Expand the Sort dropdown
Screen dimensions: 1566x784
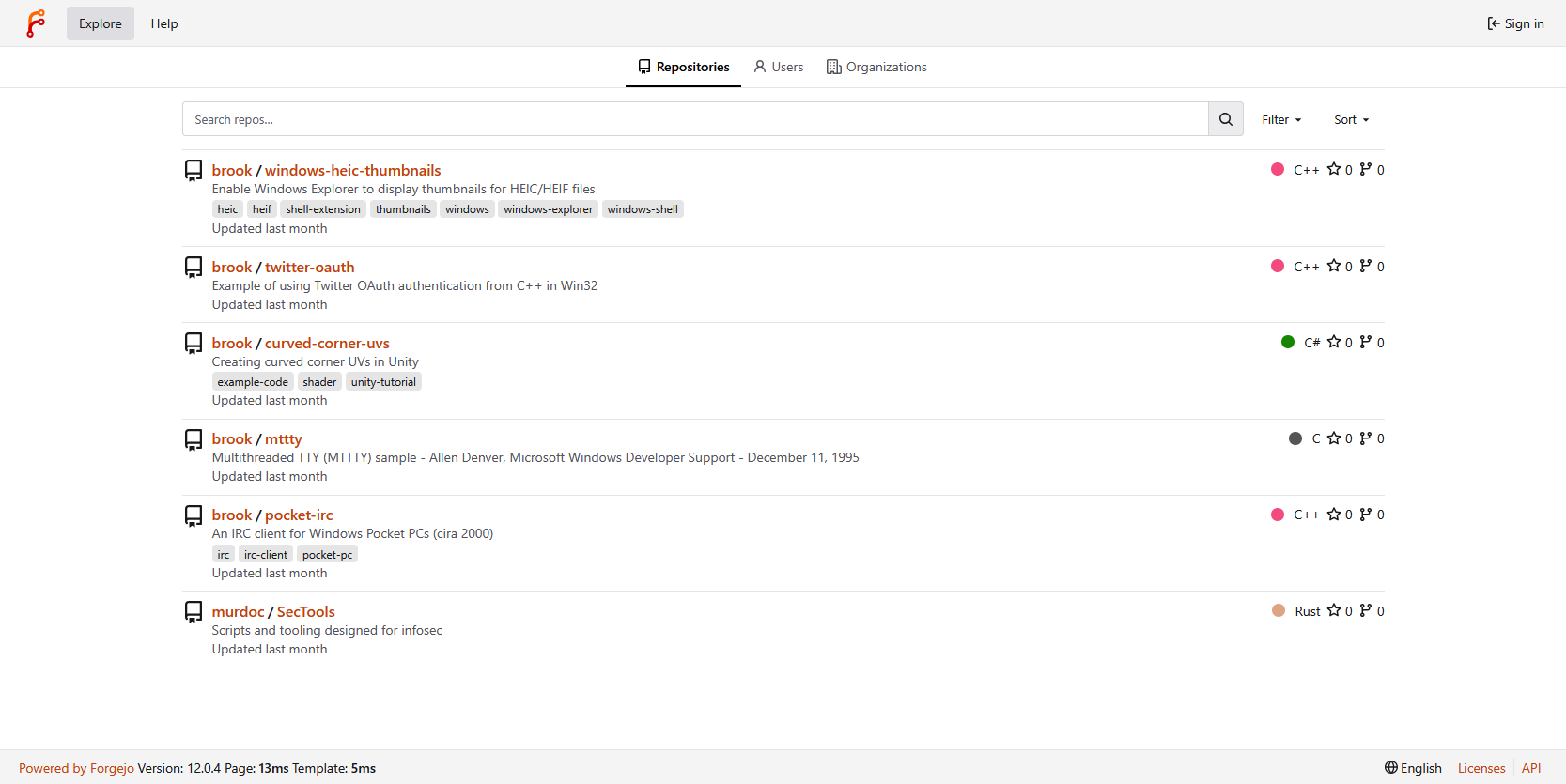coord(1351,119)
